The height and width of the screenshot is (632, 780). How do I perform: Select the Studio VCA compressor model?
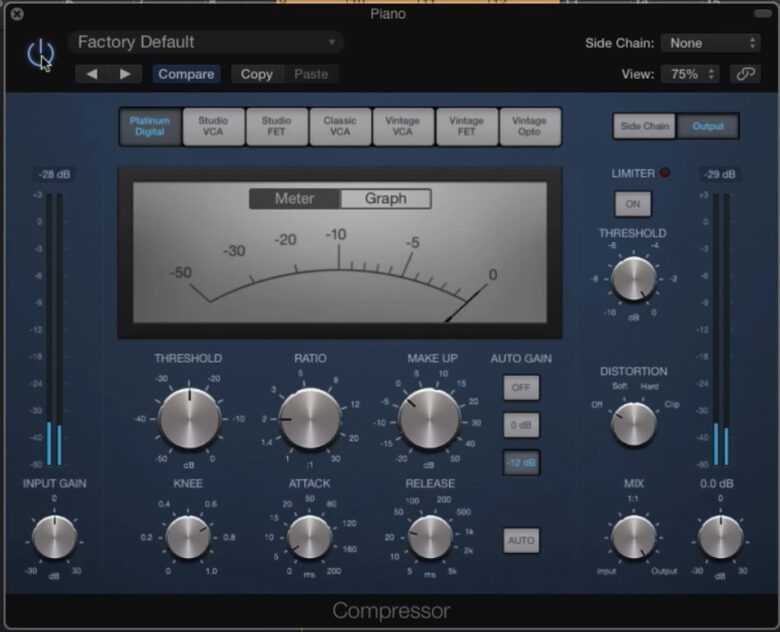tap(213, 127)
